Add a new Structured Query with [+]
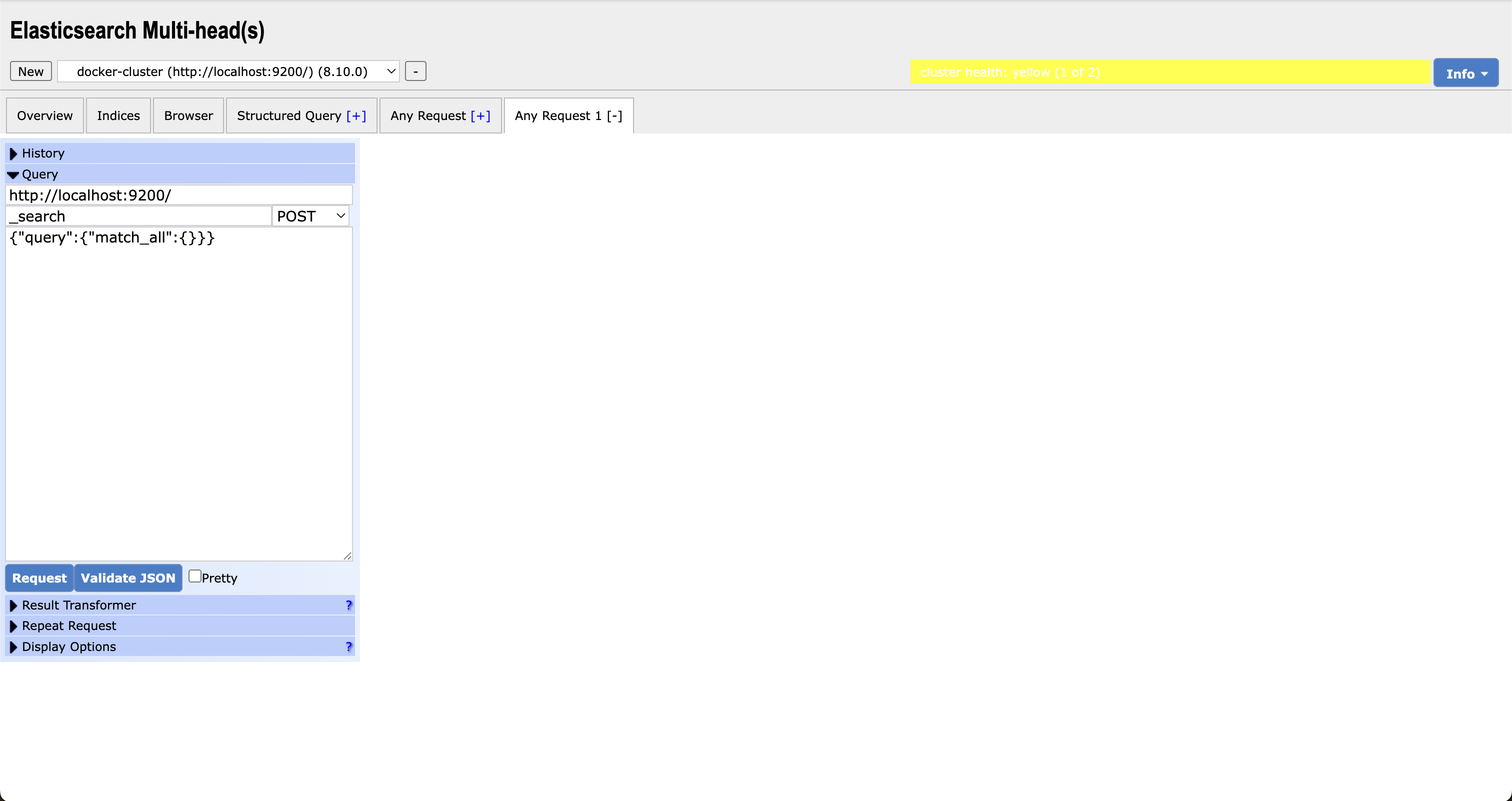This screenshot has height=801, width=1512. [356, 115]
